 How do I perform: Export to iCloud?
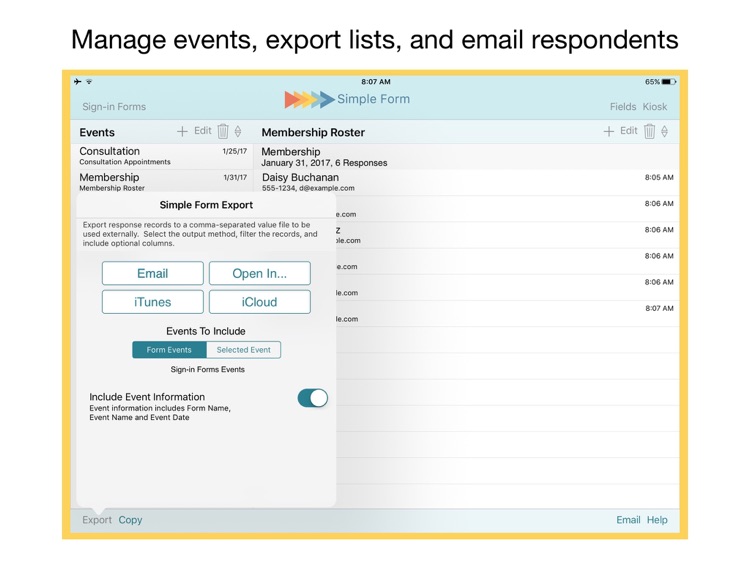260,302
